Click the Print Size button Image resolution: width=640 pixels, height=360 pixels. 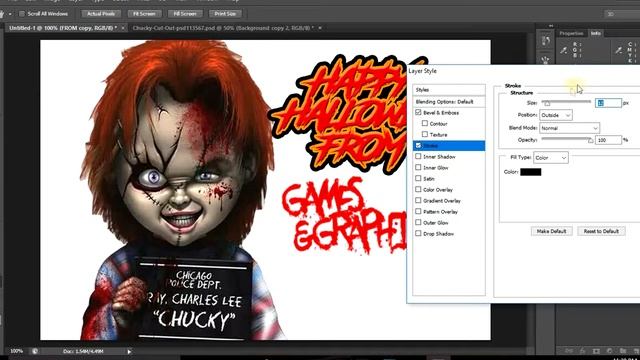225,14
